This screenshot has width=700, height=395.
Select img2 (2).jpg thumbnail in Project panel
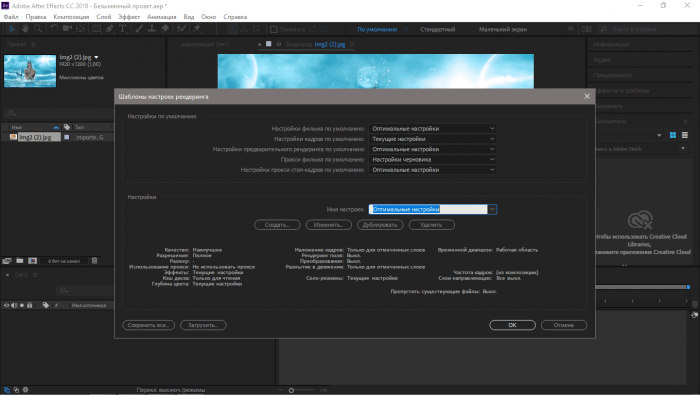coord(30,71)
